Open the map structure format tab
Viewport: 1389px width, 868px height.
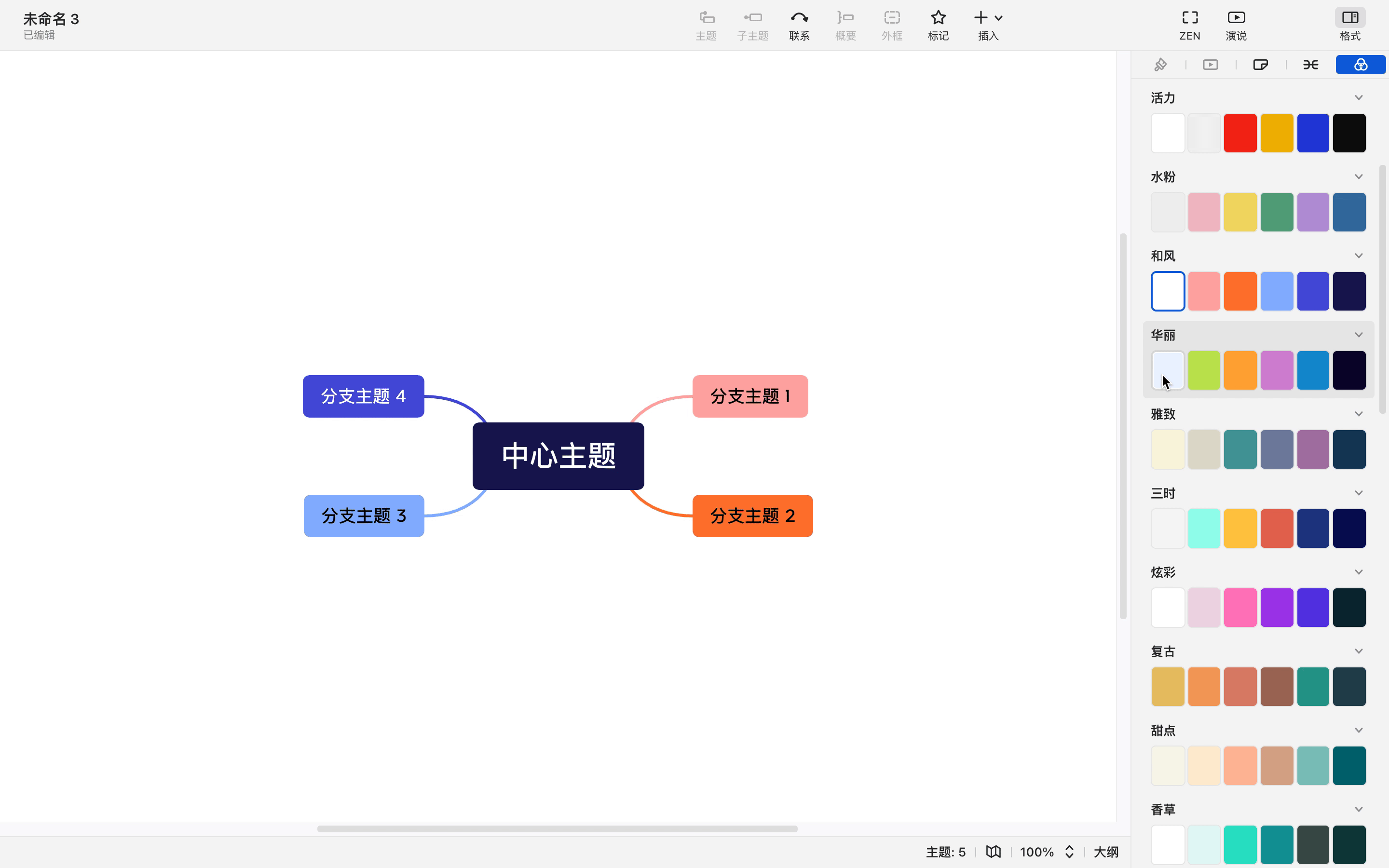coord(1310,65)
